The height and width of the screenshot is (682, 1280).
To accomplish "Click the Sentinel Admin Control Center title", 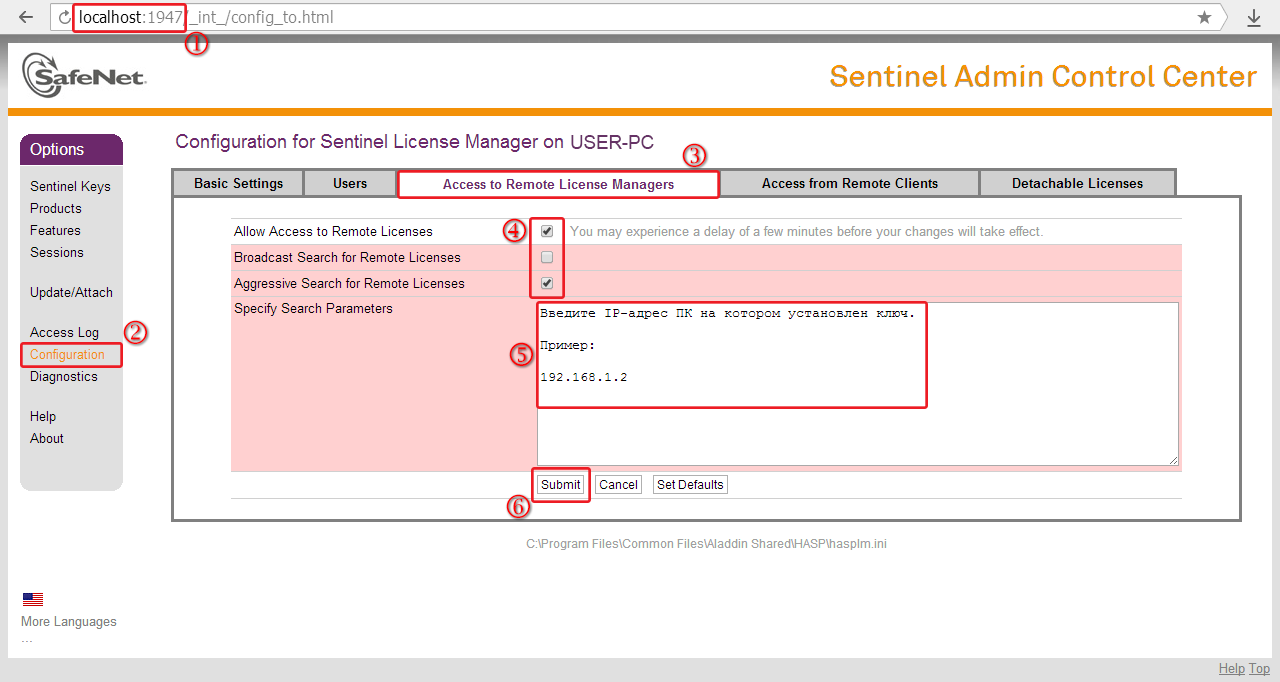I will [x=1043, y=77].
